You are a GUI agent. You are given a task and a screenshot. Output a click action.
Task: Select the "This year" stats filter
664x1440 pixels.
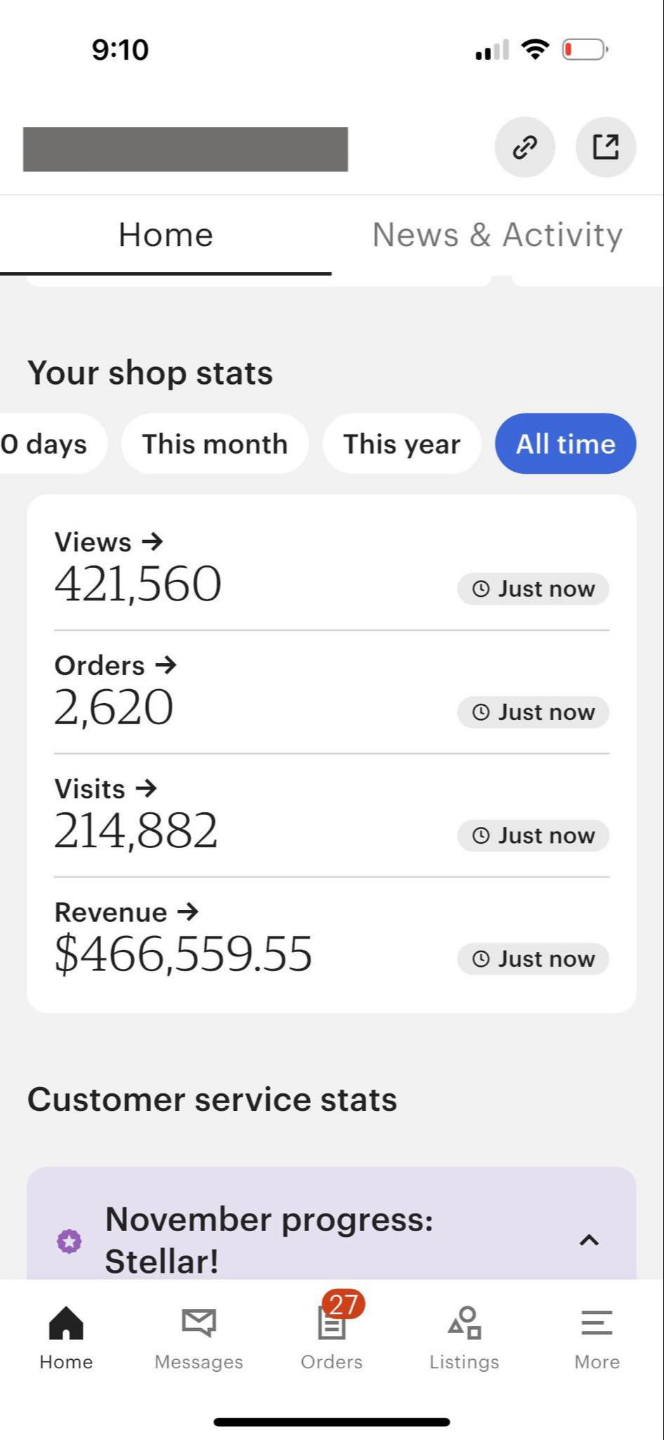click(402, 444)
